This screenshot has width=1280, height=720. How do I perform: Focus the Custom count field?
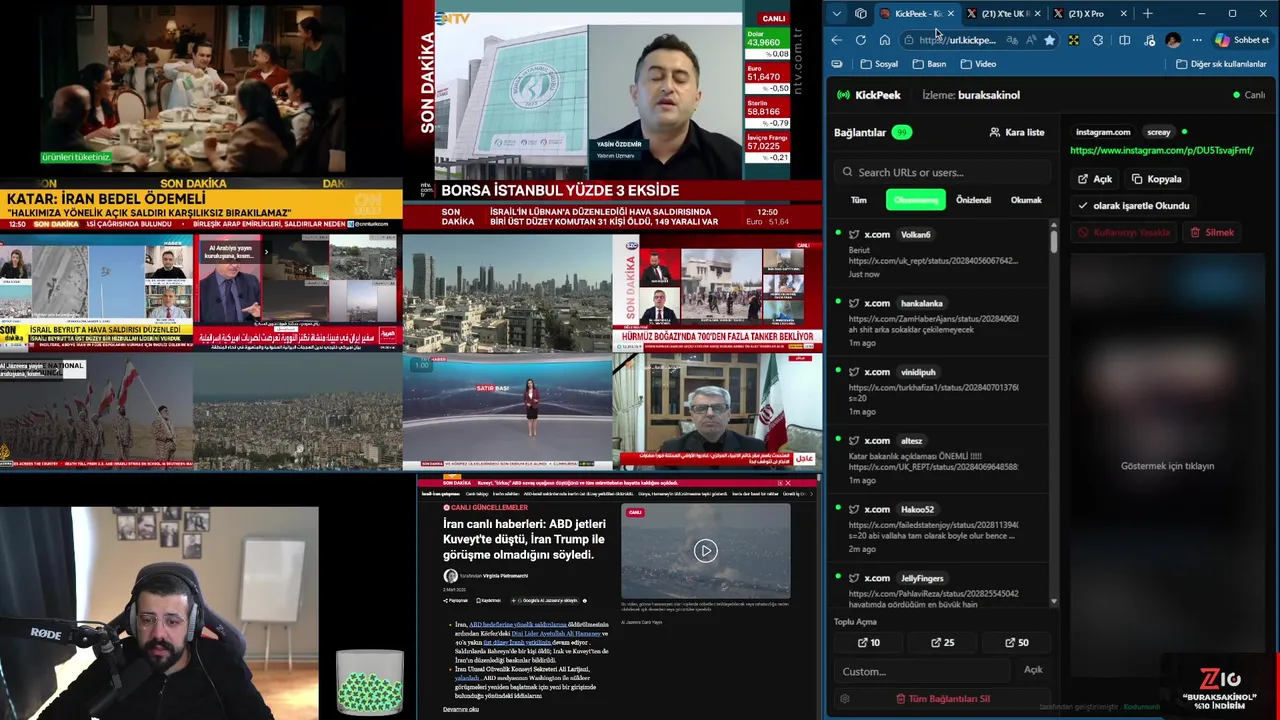pos(922,671)
